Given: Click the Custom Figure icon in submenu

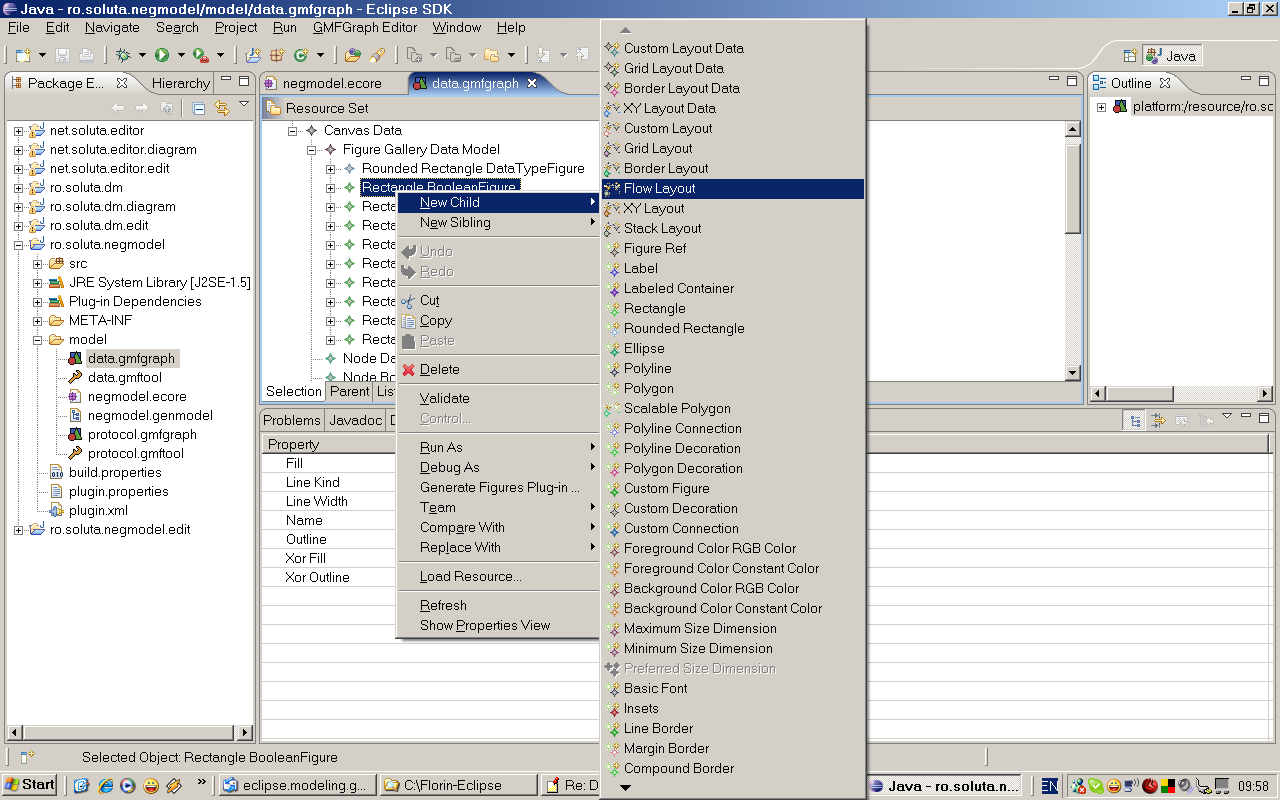Looking at the screenshot, I should click(613, 488).
